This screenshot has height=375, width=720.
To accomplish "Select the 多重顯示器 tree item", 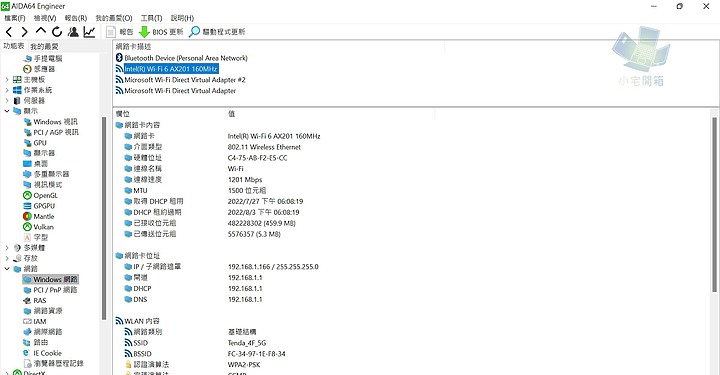I will pos(46,174).
